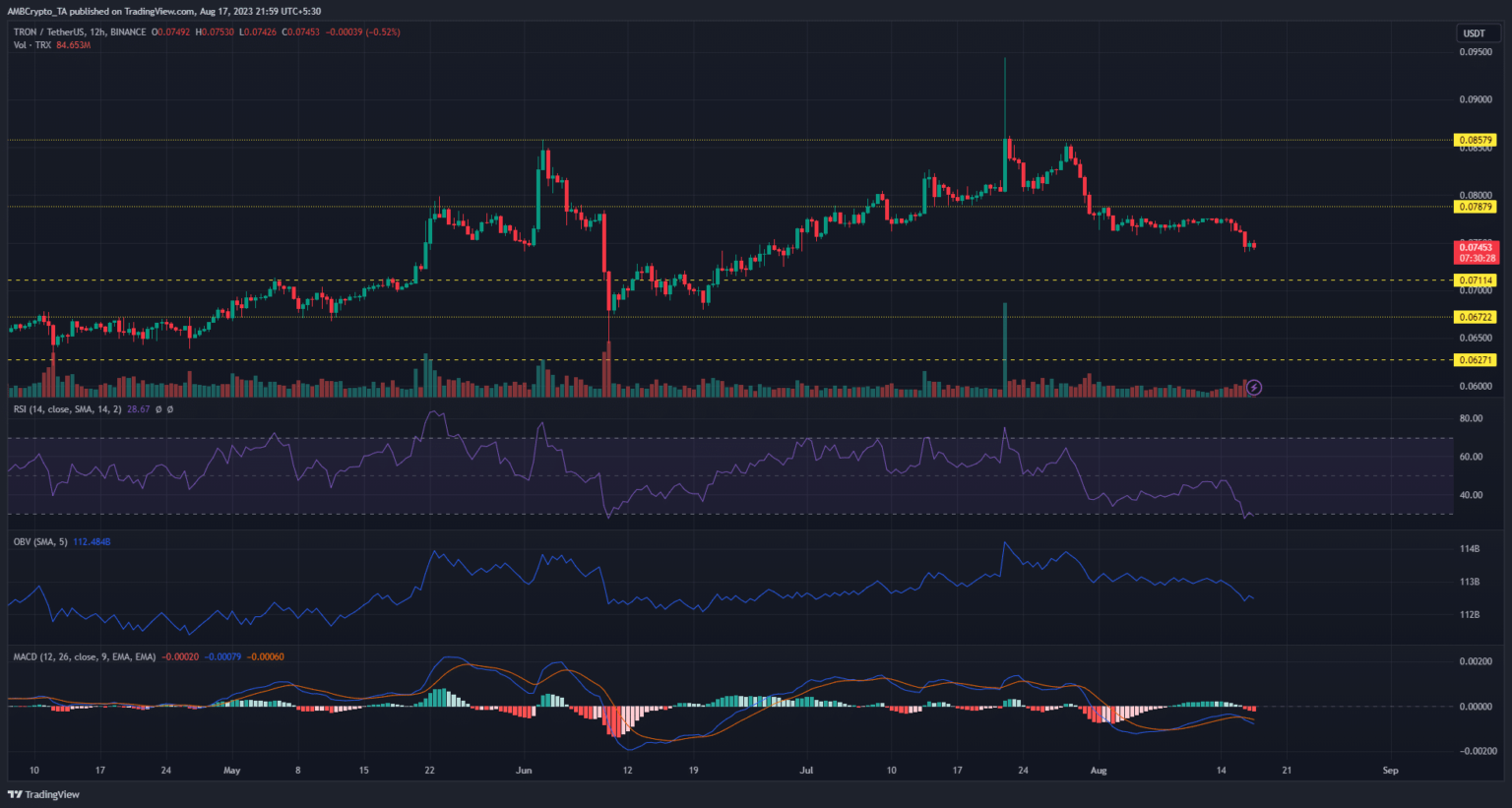Select the TRON / TetherUS symbol title
Viewport: 1512px width, 808px height.
[80, 32]
